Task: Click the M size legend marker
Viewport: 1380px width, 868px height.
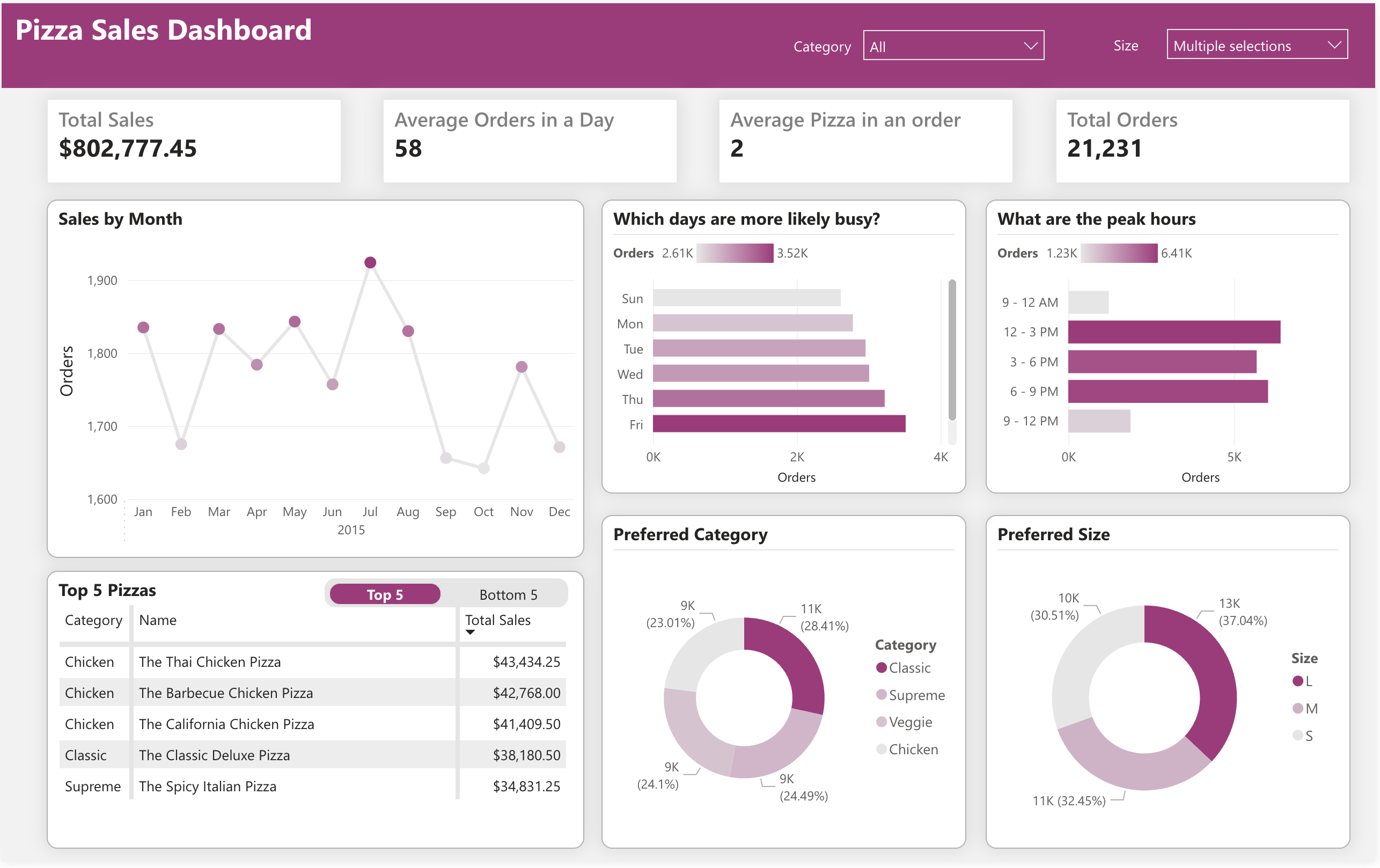Action: coord(1297,708)
